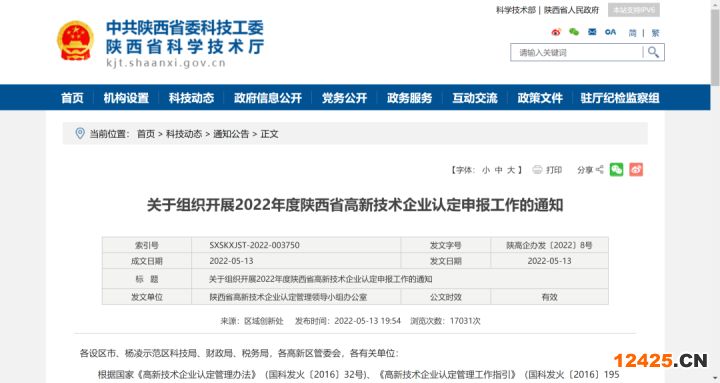The image size is (720, 383).
Task: Click the email envelope icon
Action: [x=592, y=32]
